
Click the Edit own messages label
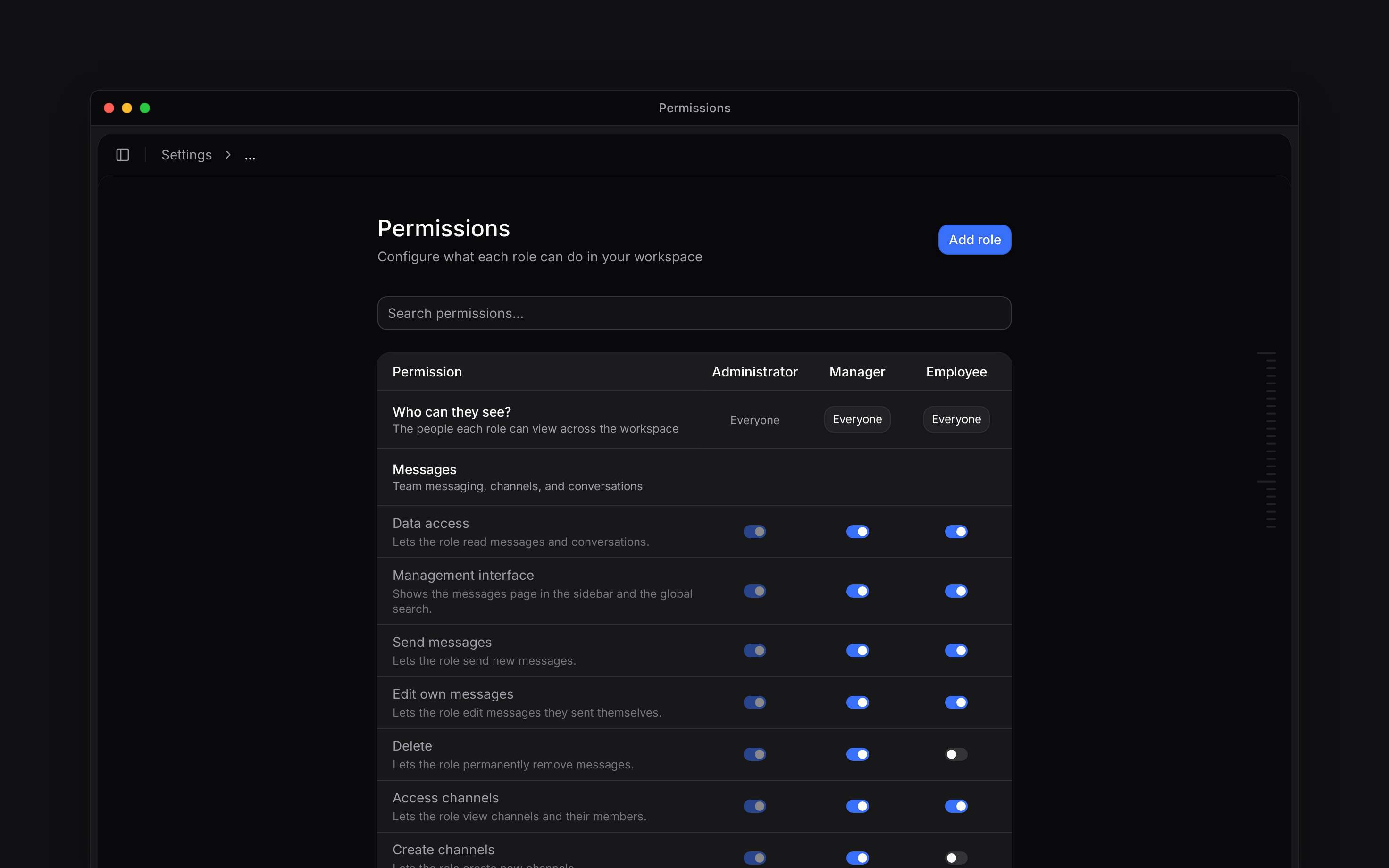click(x=453, y=694)
